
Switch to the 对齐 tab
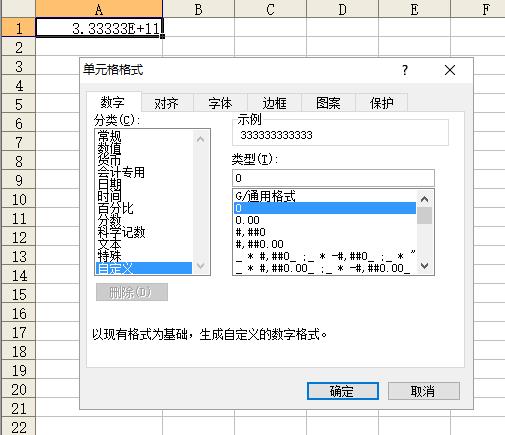pos(167,103)
